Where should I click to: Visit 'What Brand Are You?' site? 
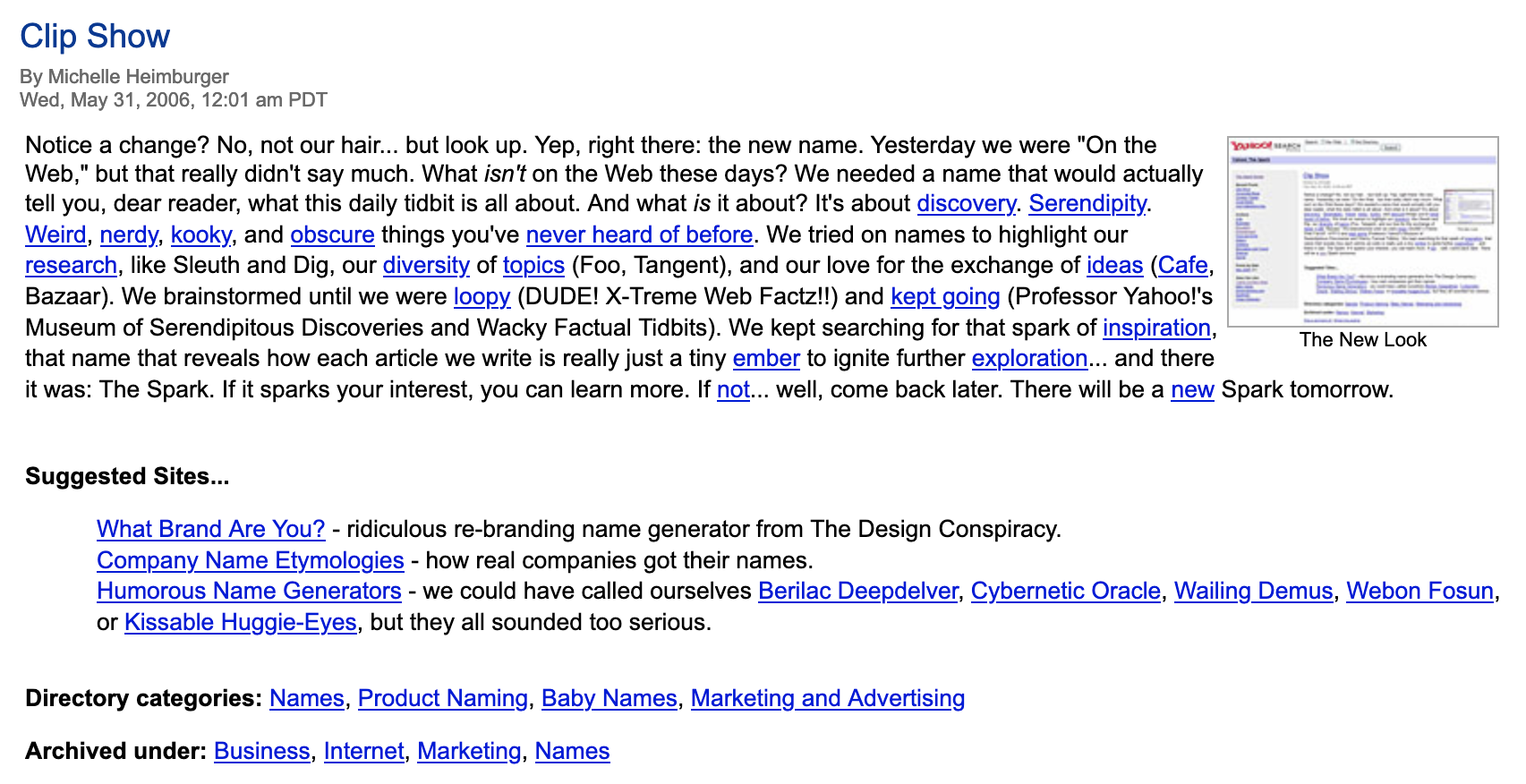(x=210, y=529)
